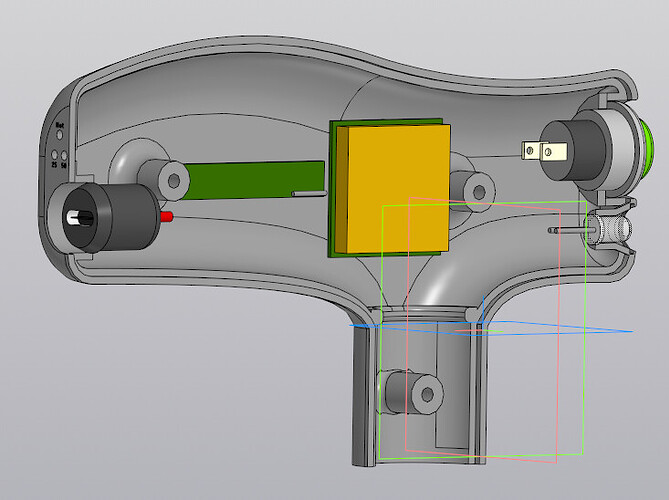
Task: Click the indicator hole above the 50 label
Action: pos(64,156)
